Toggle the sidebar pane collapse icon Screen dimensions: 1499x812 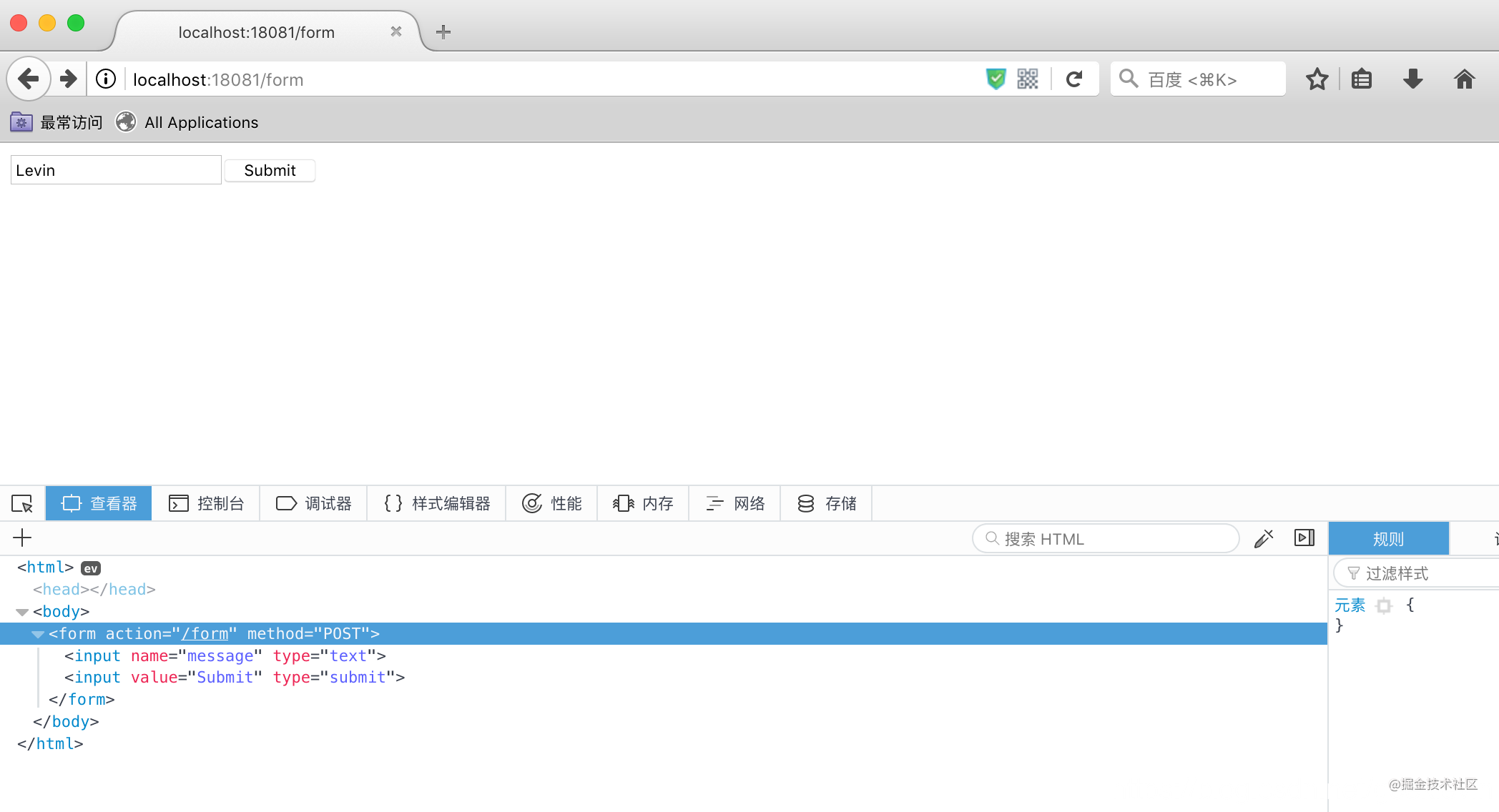(x=1304, y=538)
